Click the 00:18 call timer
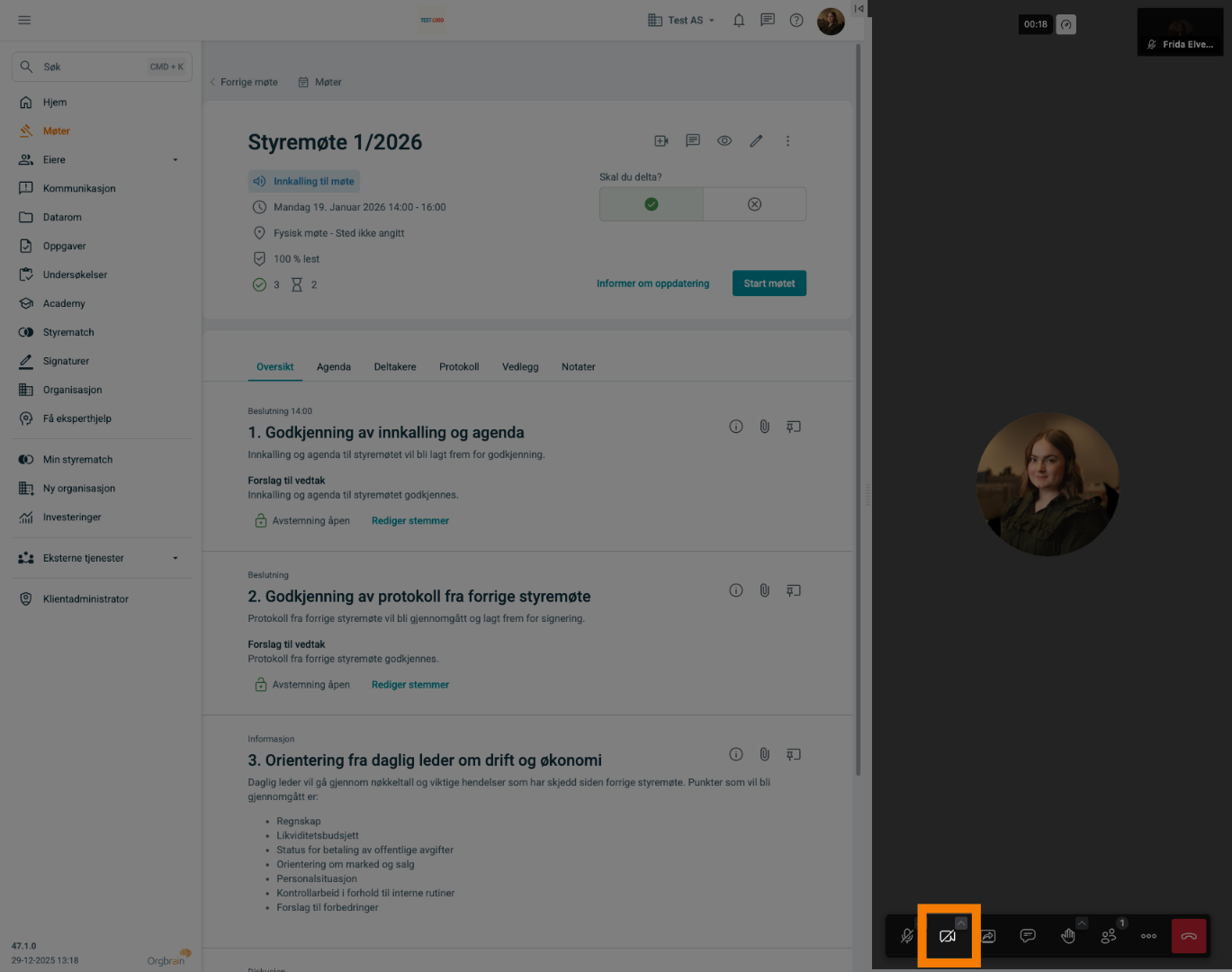The width and height of the screenshot is (1232, 972). pos(1036,24)
